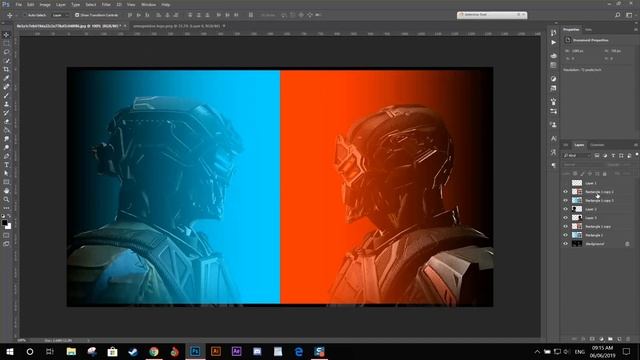This screenshot has height=360, width=640.
Task: Show the hidden Layer 1 at top
Action: (x=566, y=183)
